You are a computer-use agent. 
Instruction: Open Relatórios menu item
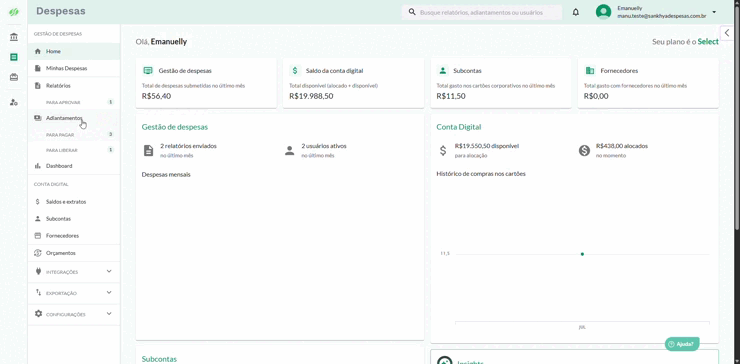point(74,86)
